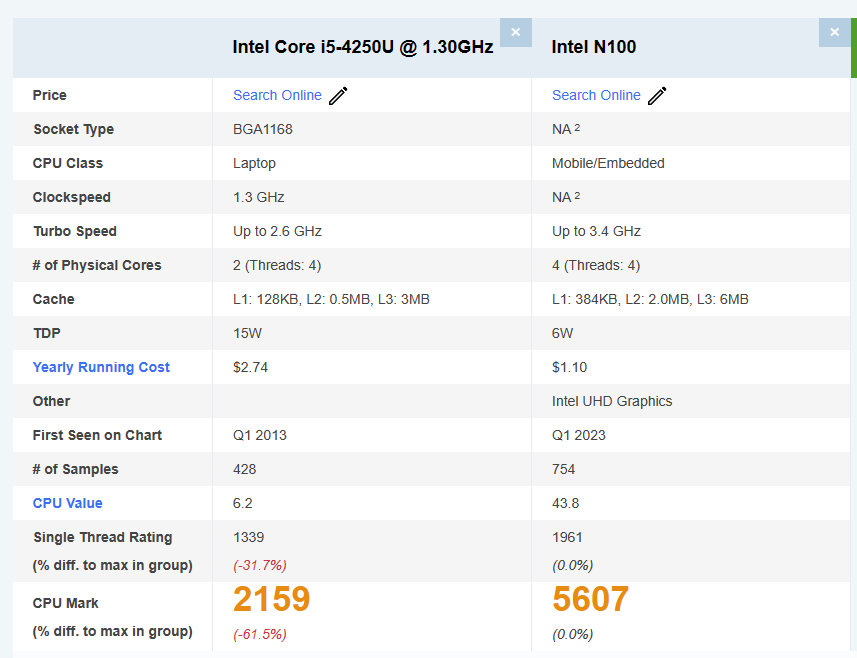The height and width of the screenshot is (658, 857).
Task: Click the # of Physical Cores label
Action: pyautogui.click(x=97, y=266)
